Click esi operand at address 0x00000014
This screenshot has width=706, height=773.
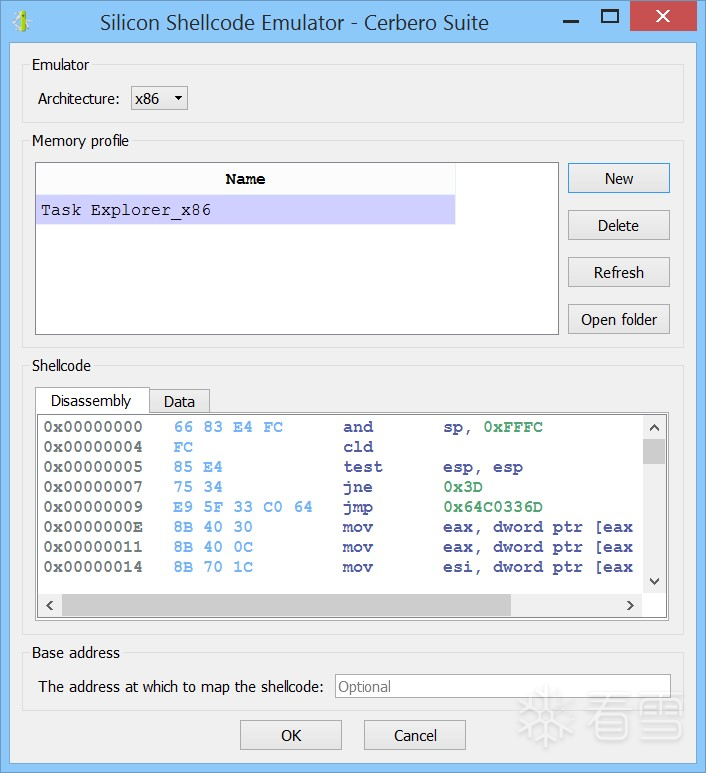458,567
